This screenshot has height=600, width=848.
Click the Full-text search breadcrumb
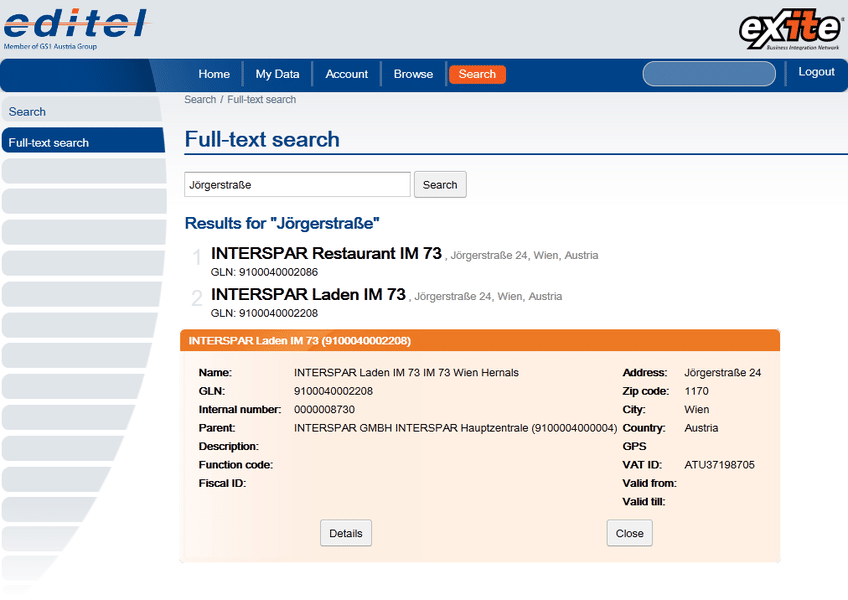tap(261, 100)
